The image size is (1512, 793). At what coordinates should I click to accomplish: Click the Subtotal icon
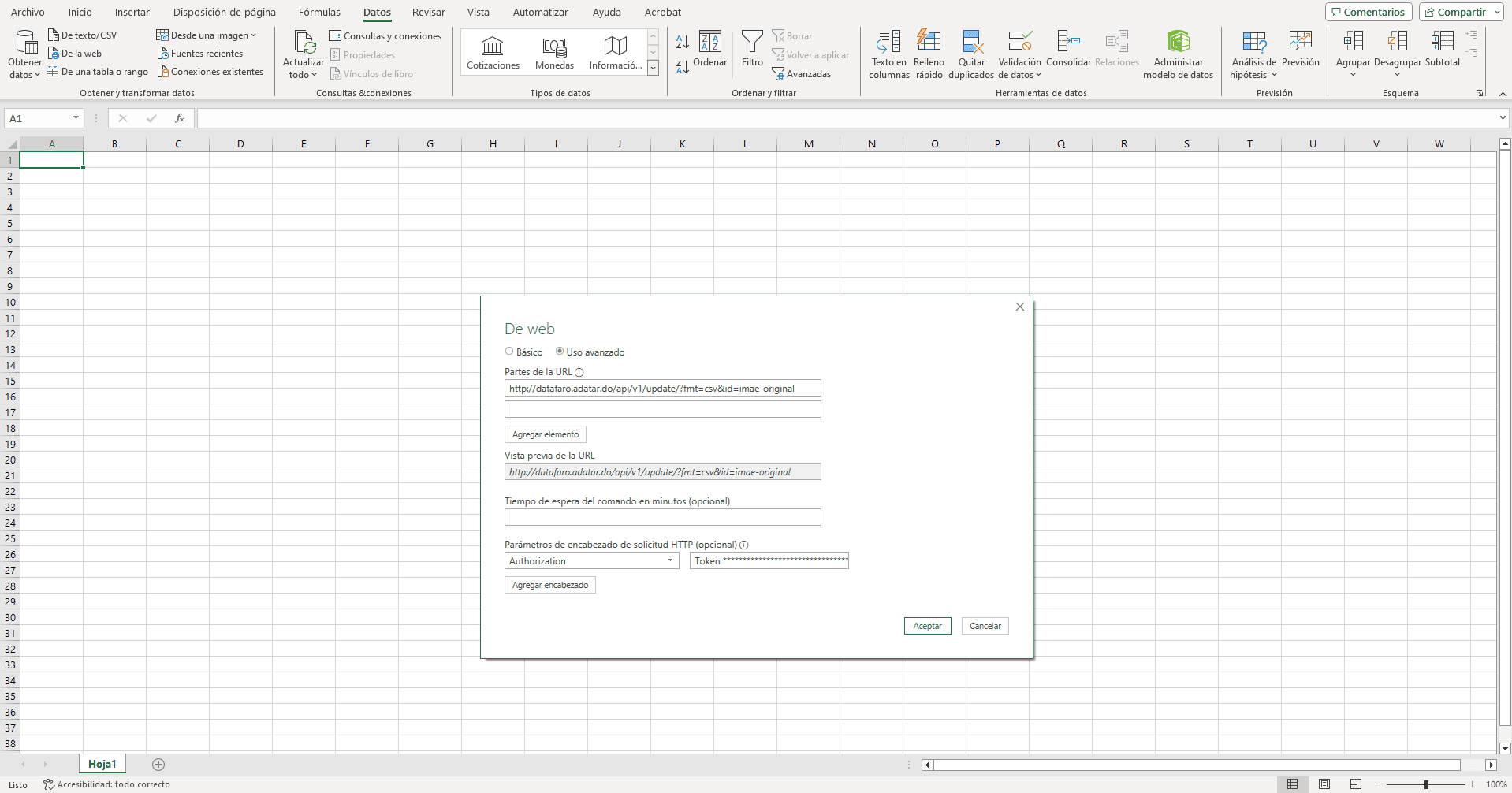(1442, 41)
